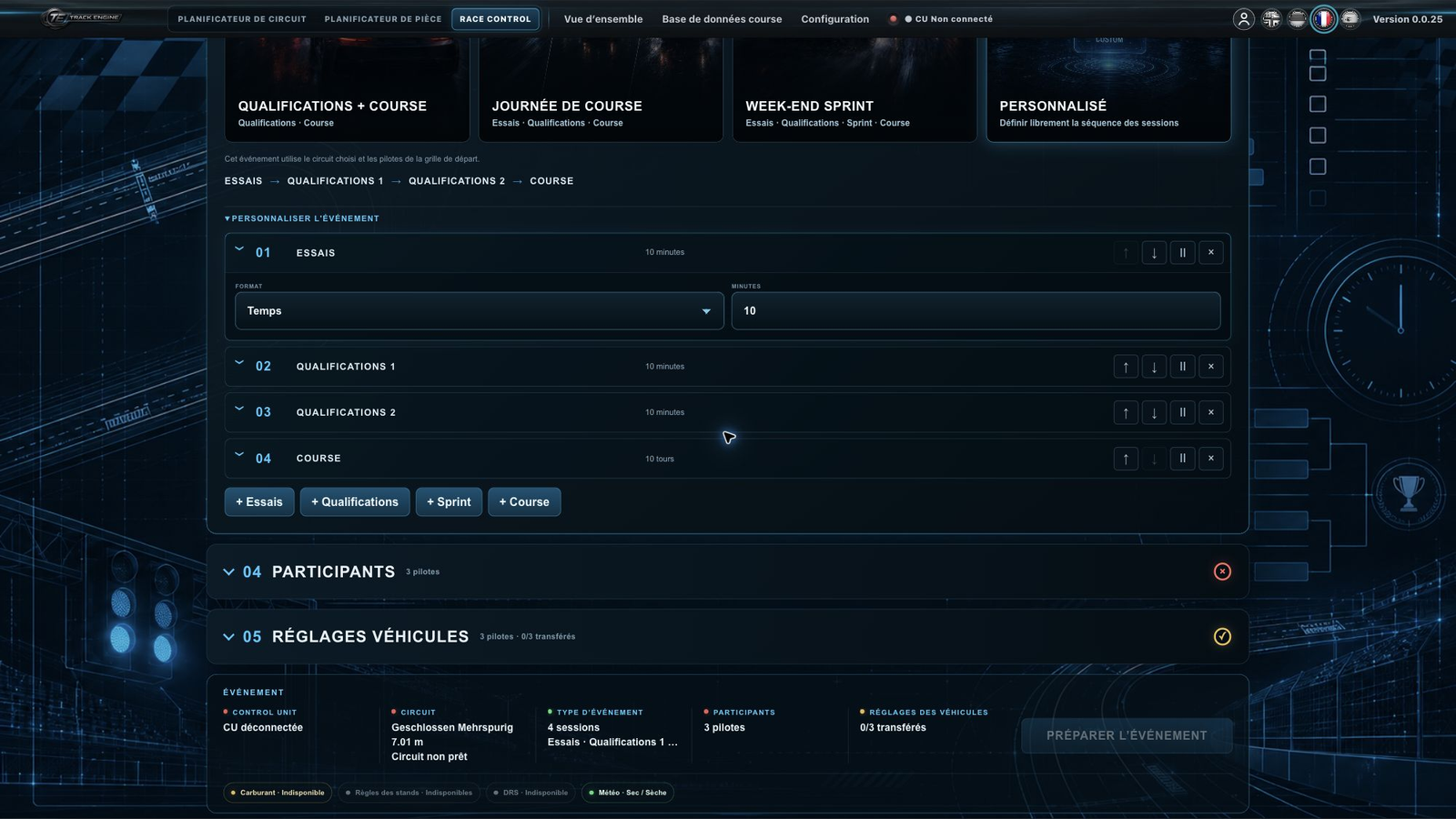The height and width of the screenshot is (819, 1456).
Task: Collapse the 01 Essais session chevron
Action: 239,248
